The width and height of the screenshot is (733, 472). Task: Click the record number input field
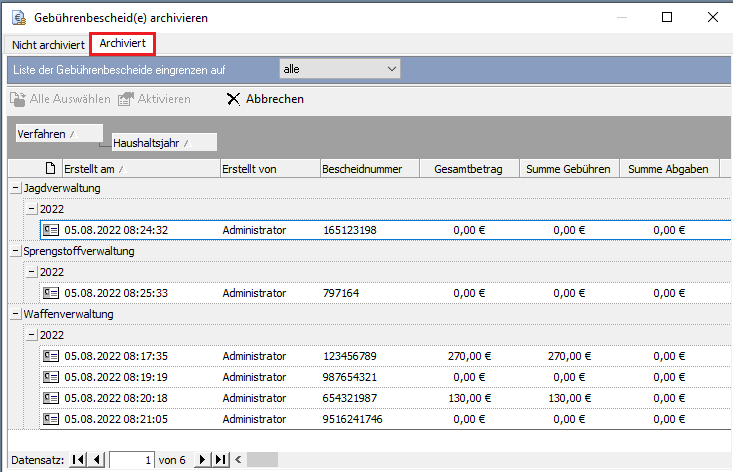tap(132, 460)
